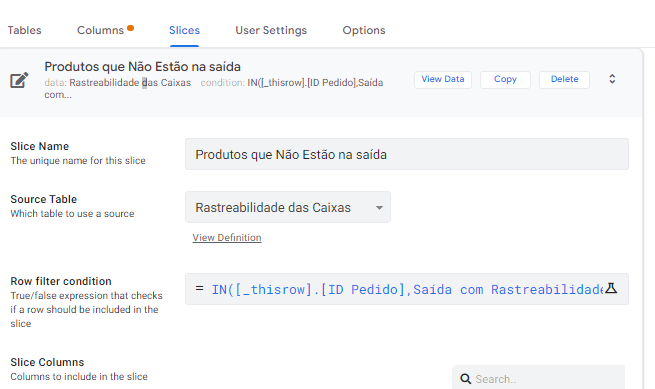Open the Source Table dropdown
The image size is (655, 389).
pos(288,207)
